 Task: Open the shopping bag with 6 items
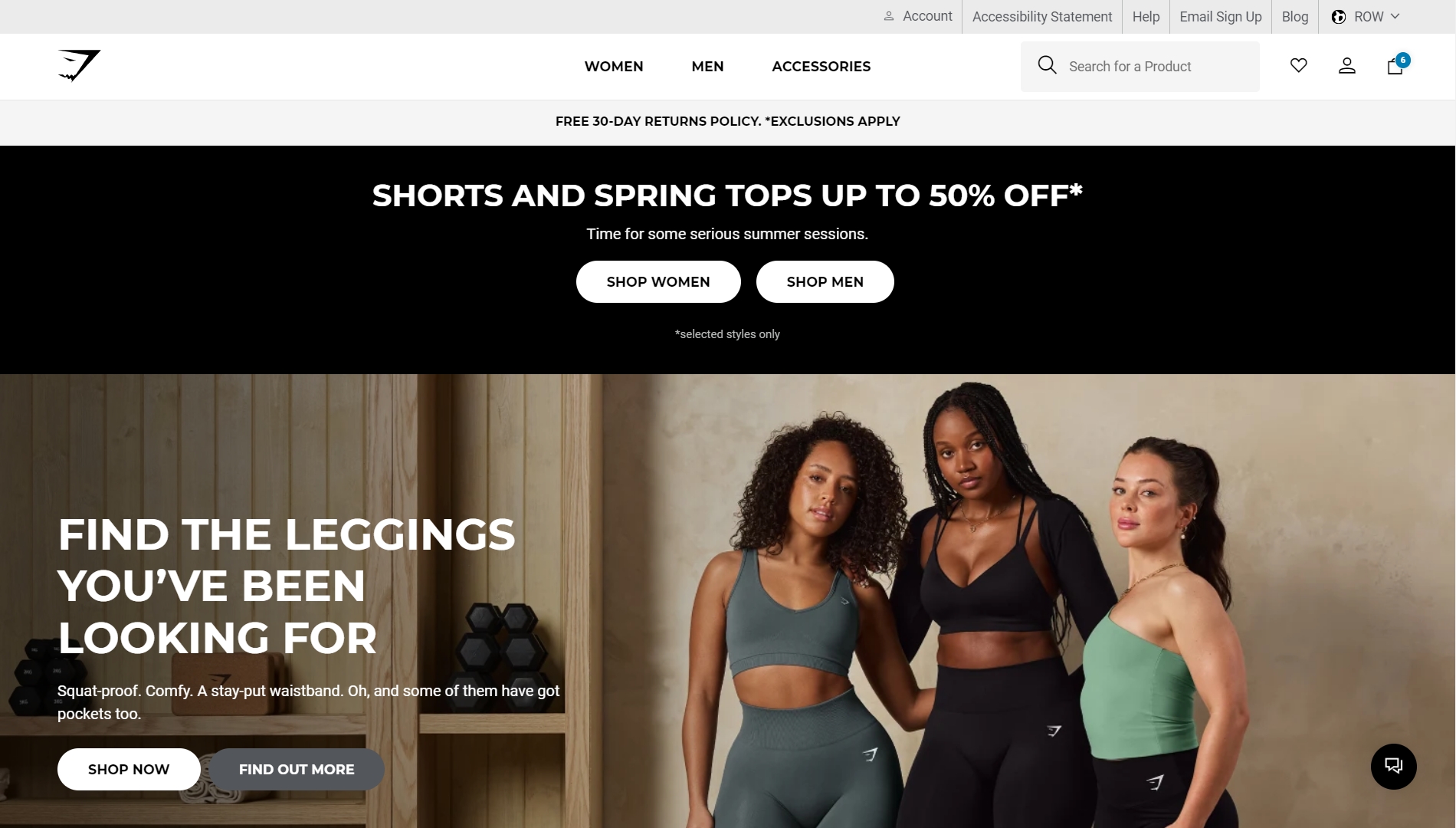pyautogui.click(x=1396, y=65)
